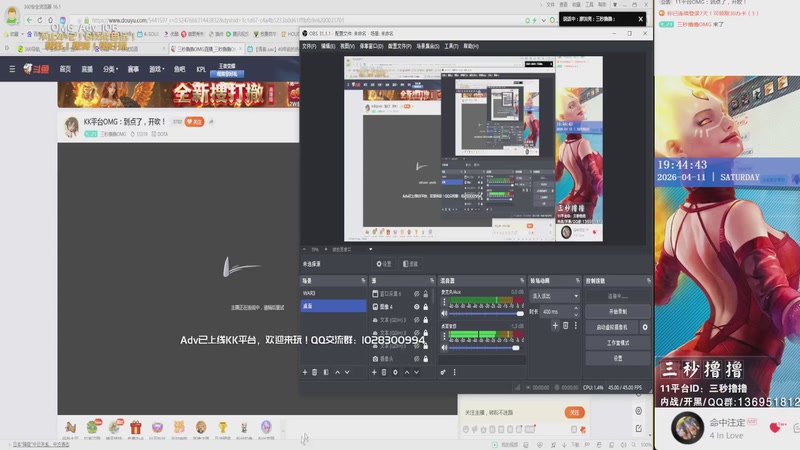Move selected scene up arrow
Viewport: 800px width, 450px height.
click(337, 372)
